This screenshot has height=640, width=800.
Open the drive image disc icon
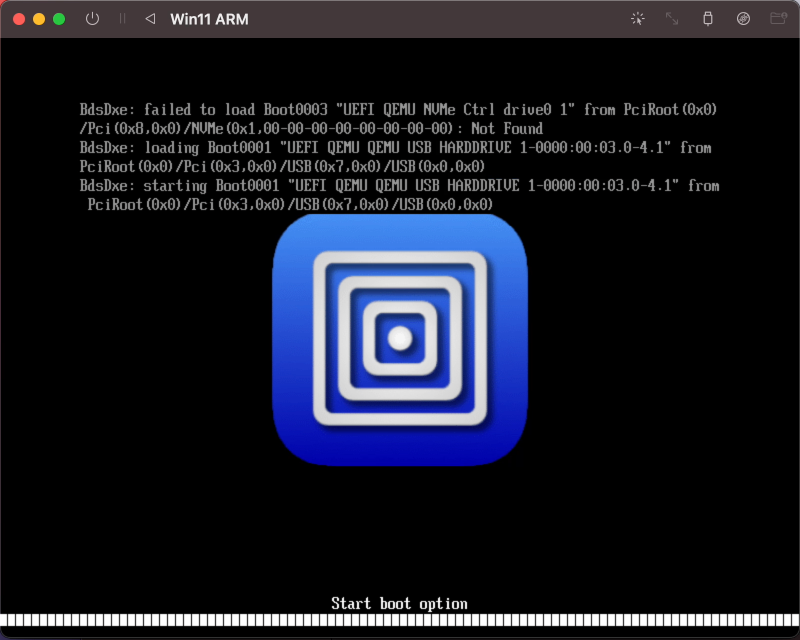743,19
